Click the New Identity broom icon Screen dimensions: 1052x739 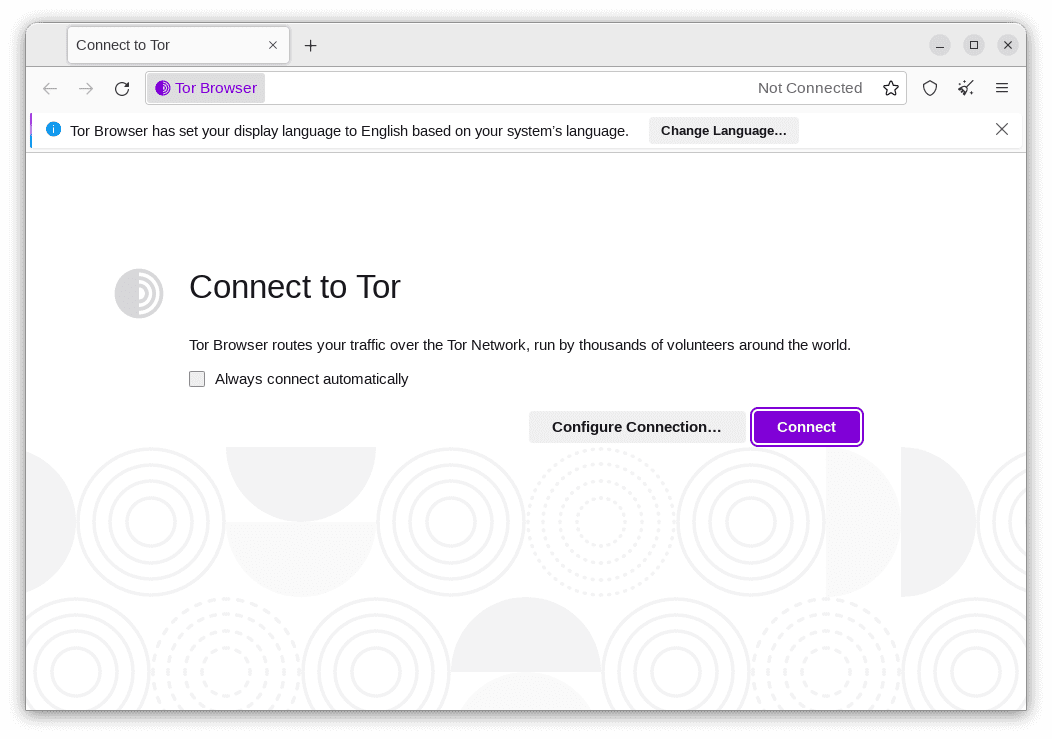[966, 88]
